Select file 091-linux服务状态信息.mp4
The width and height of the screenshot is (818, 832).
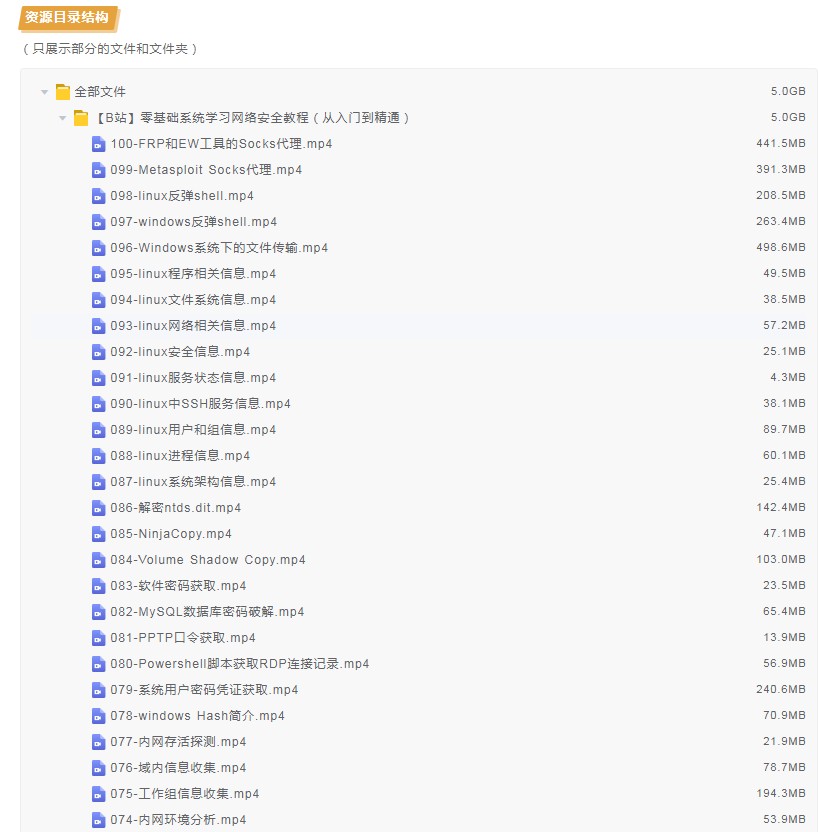point(193,378)
